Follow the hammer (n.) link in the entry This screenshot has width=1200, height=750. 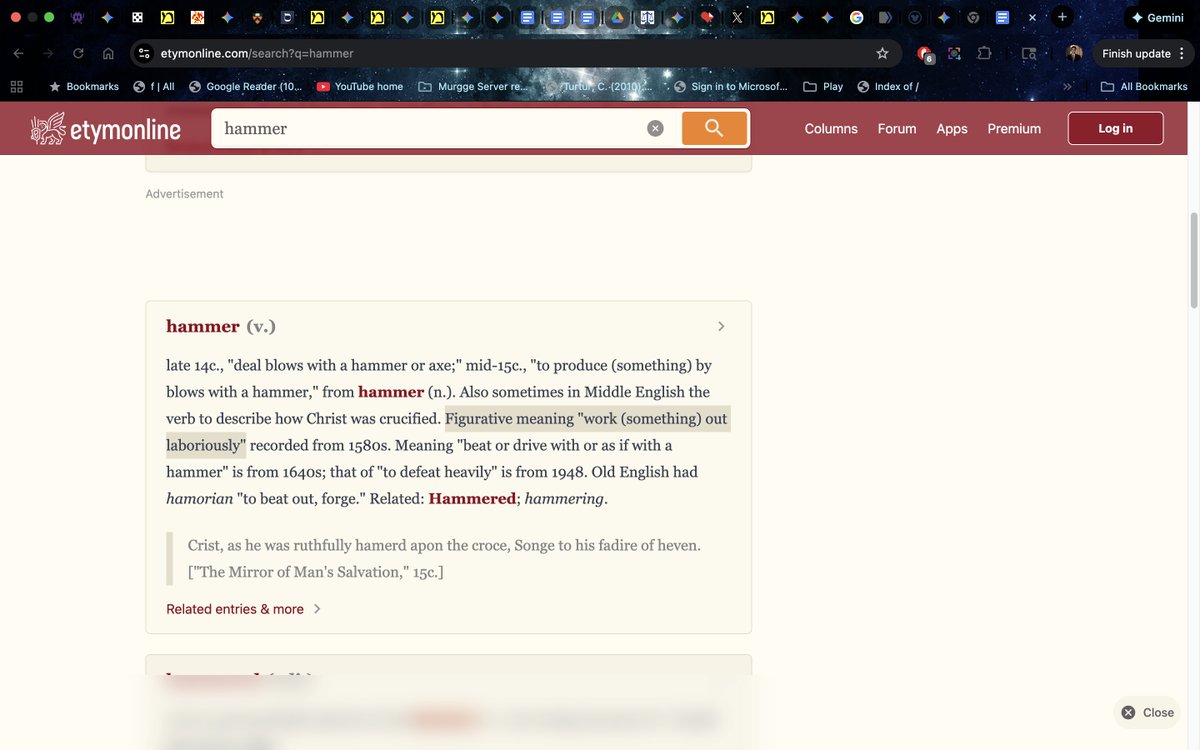coord(391,391)
